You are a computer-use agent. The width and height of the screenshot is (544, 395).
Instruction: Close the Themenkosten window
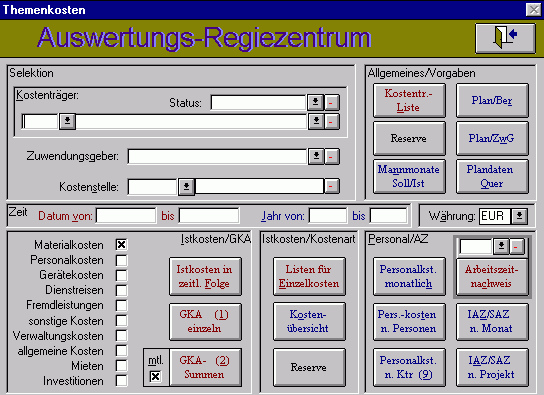[533, 9]
